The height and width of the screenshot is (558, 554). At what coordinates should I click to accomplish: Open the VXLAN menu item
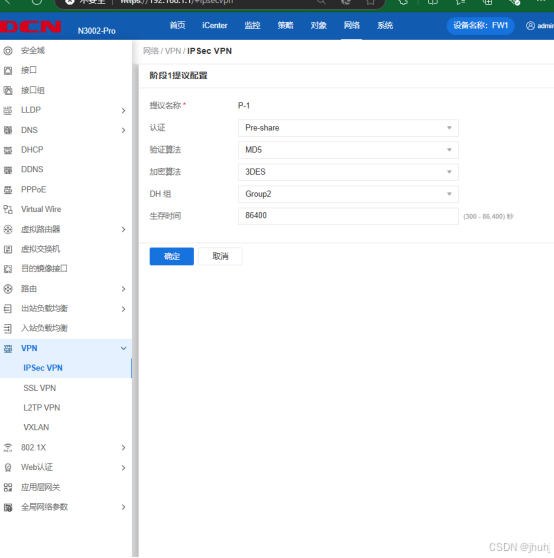(36, 427)
